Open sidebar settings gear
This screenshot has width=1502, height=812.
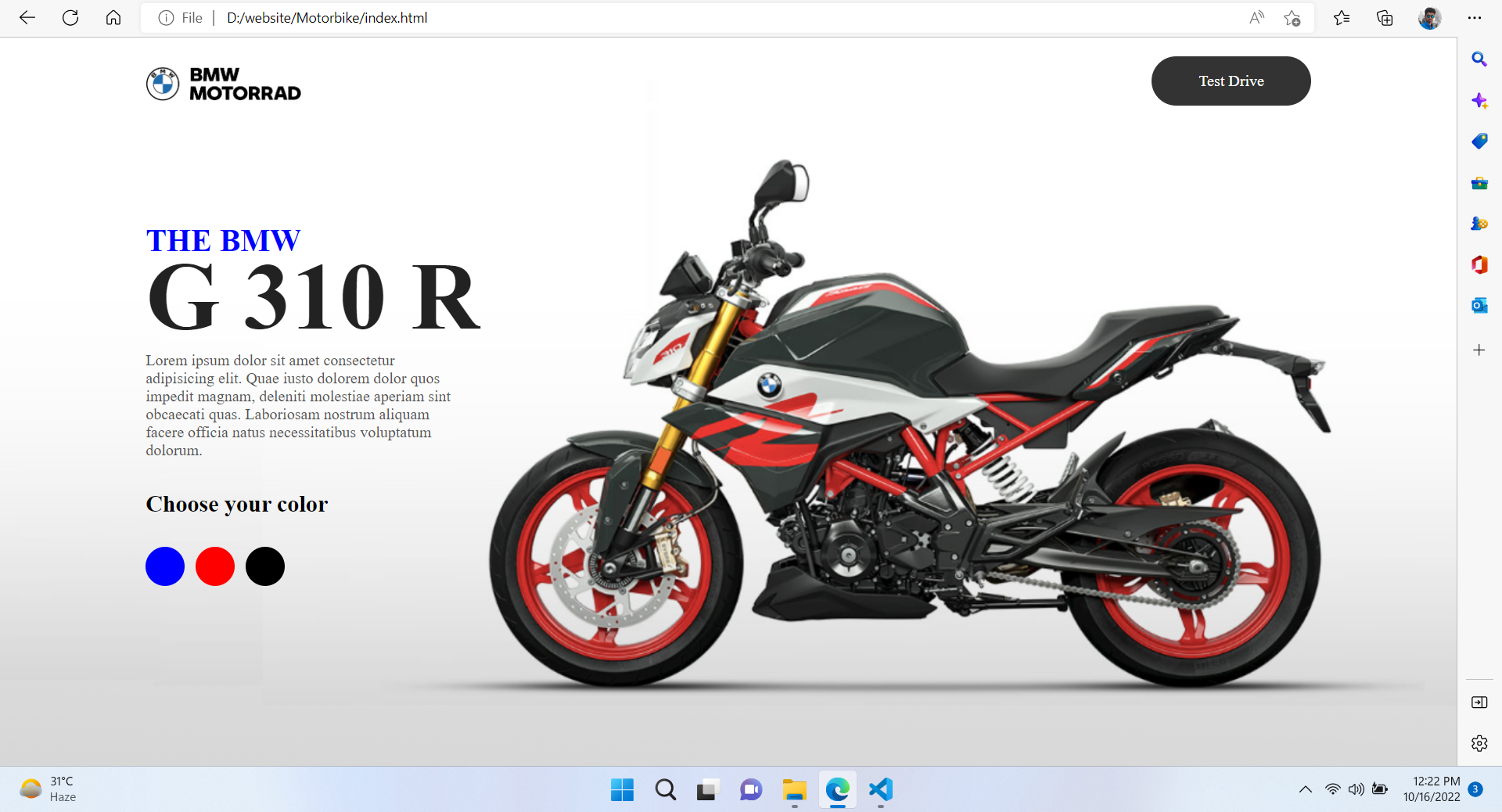[x=1479, y=743]
